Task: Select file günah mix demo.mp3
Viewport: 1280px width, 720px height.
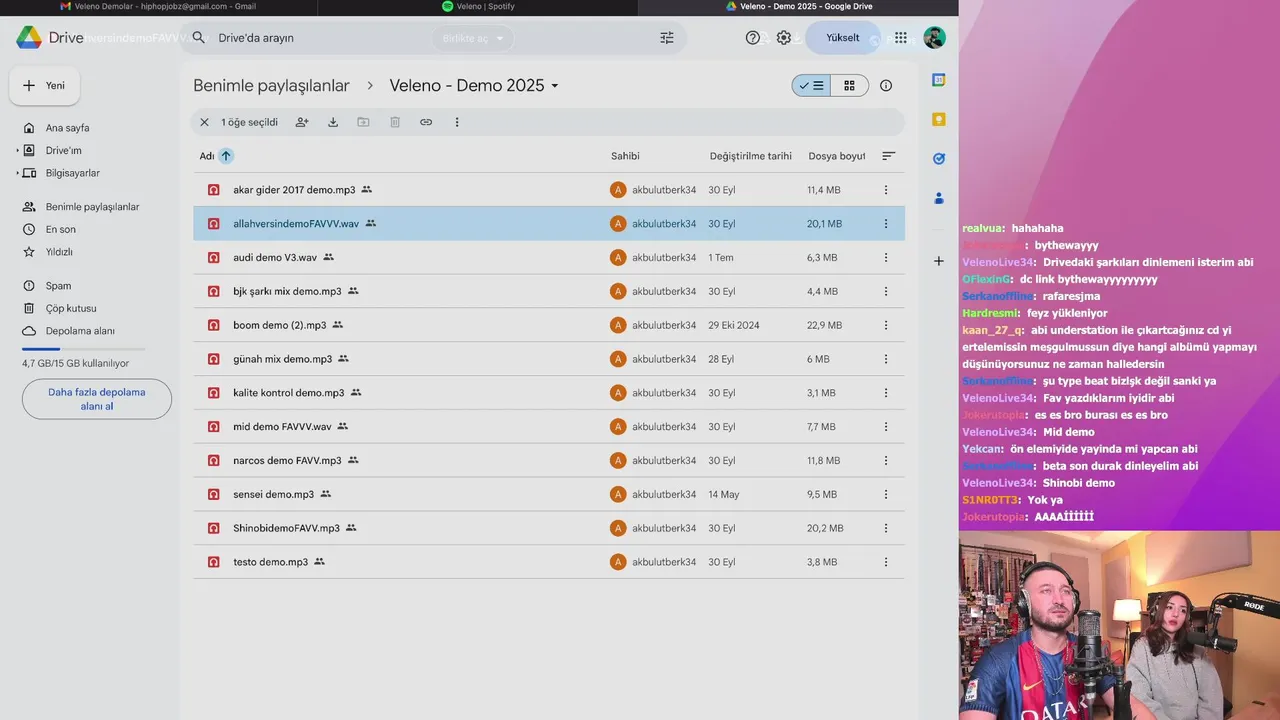Action: 548,359
